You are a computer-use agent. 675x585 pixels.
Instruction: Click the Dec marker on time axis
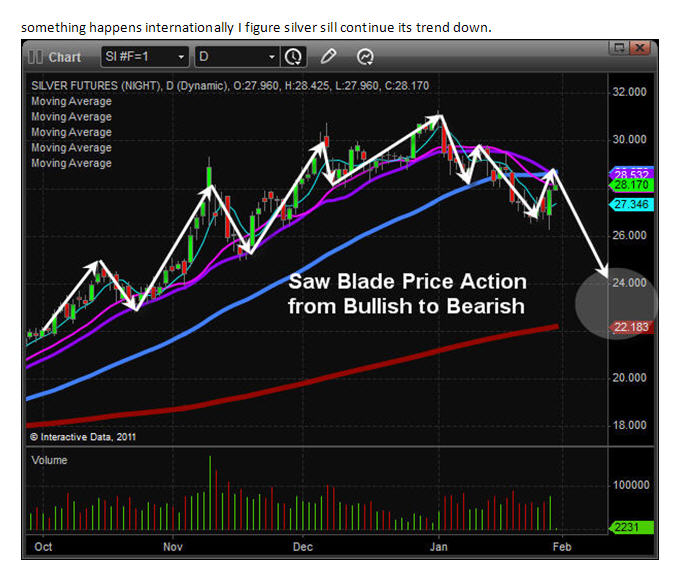303,547
